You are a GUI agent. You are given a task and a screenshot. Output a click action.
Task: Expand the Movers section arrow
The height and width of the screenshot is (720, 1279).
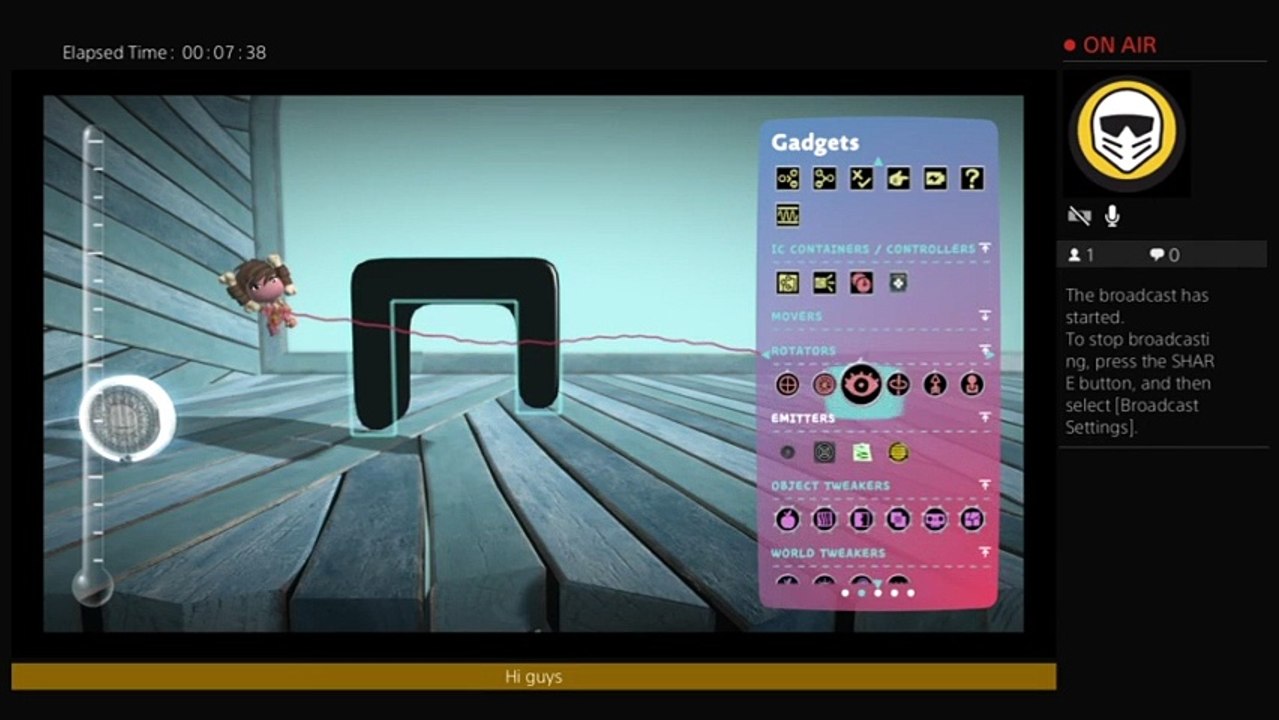click(985, 316)
